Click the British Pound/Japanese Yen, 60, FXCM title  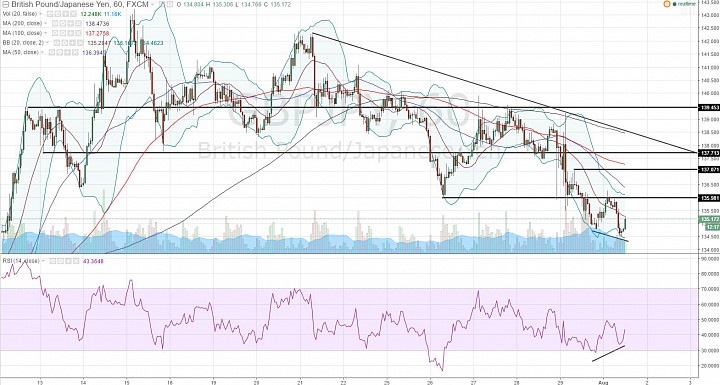coord(79,5)
